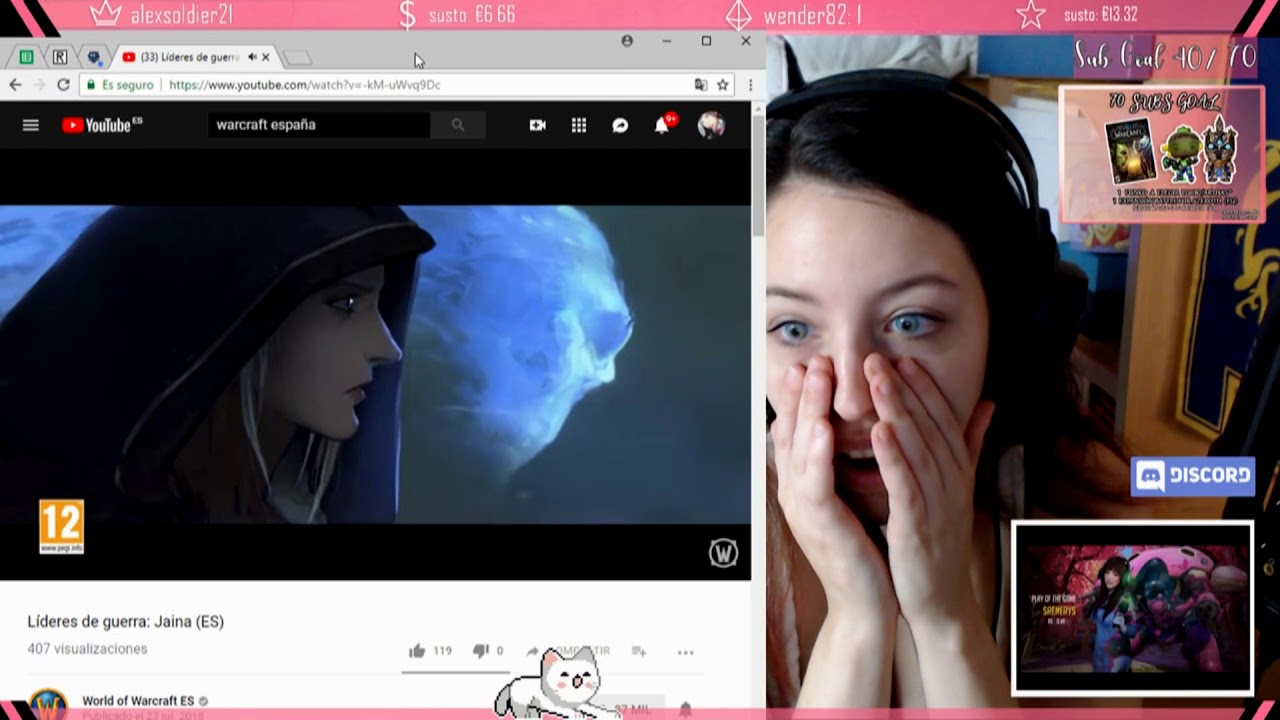Click the Play of the Game thumbnail
The height and width of the screenshot is (720, 1280).
[1132, 608]
